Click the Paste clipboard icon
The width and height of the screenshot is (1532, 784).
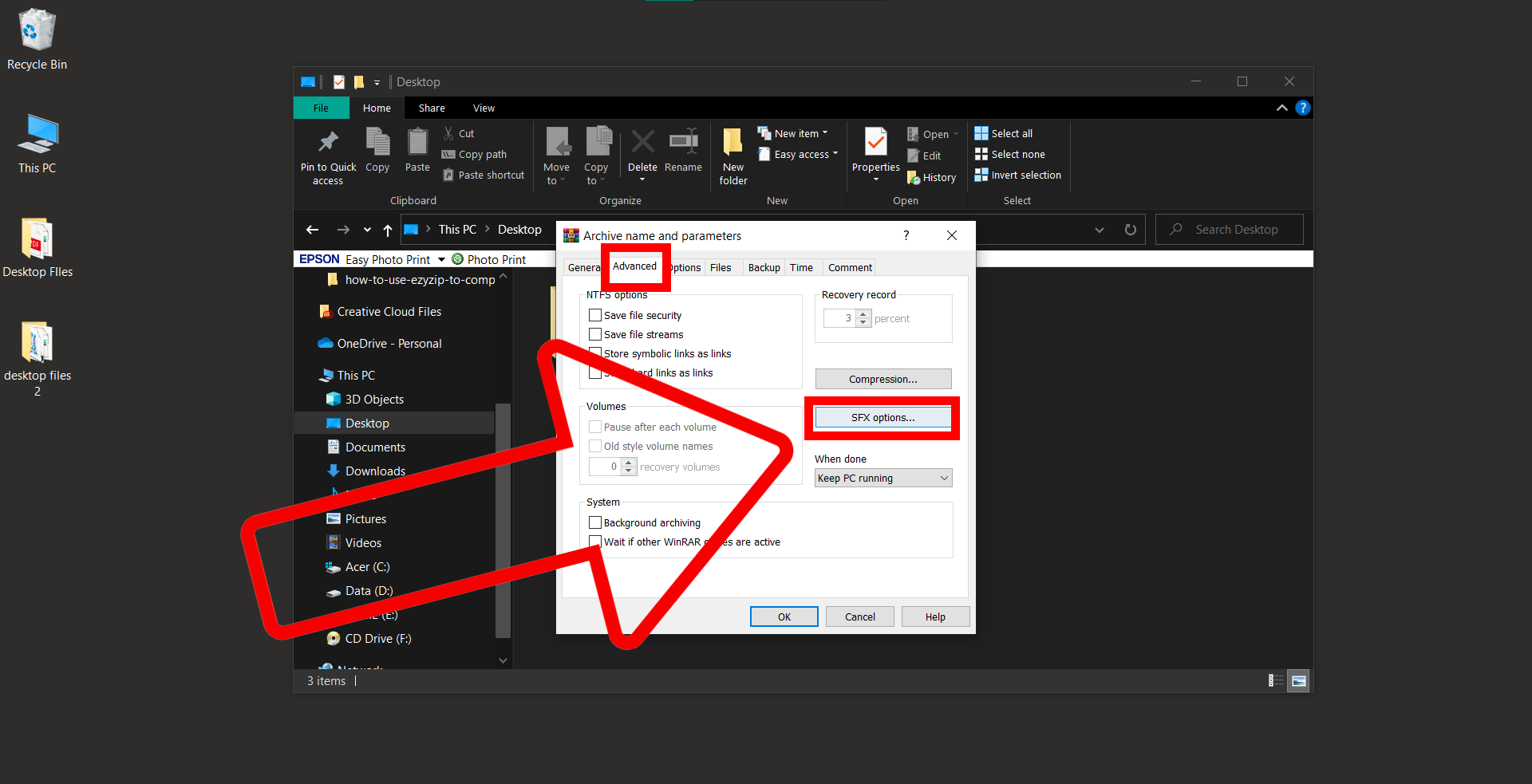click(x=417, y=150)
